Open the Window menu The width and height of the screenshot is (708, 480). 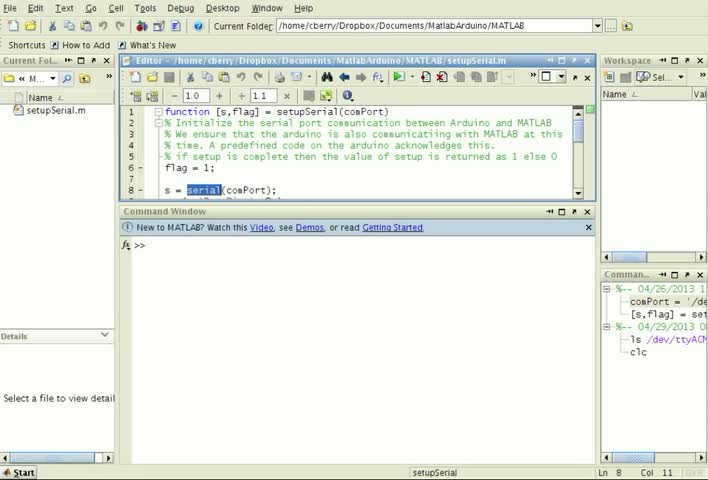[267, 8]
